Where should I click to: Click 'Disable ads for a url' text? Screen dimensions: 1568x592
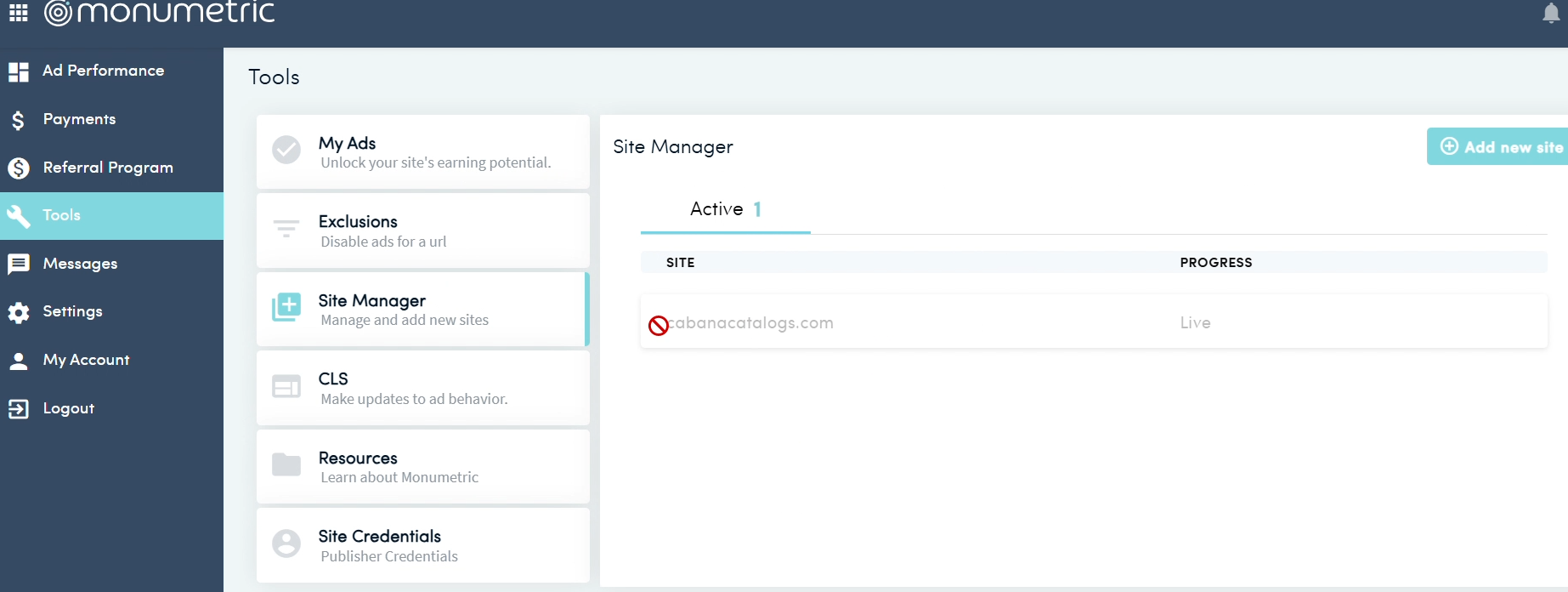tap(383, 242)
